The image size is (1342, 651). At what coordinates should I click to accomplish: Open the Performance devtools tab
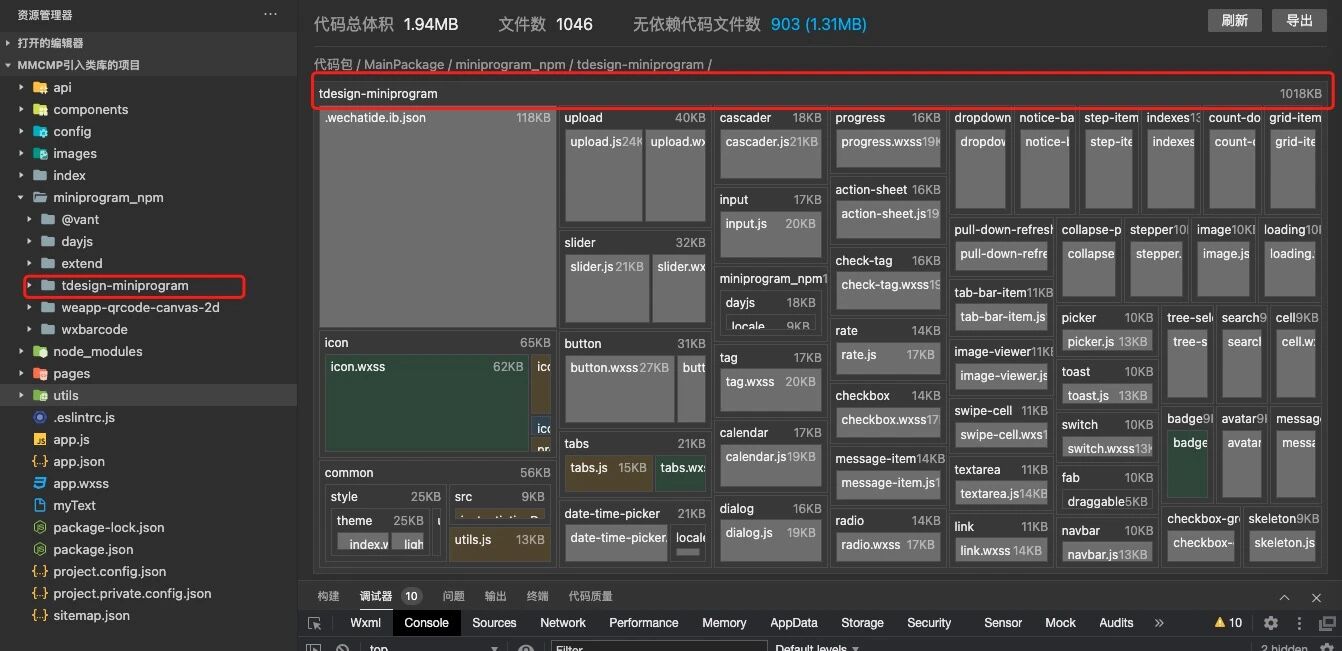644,622
